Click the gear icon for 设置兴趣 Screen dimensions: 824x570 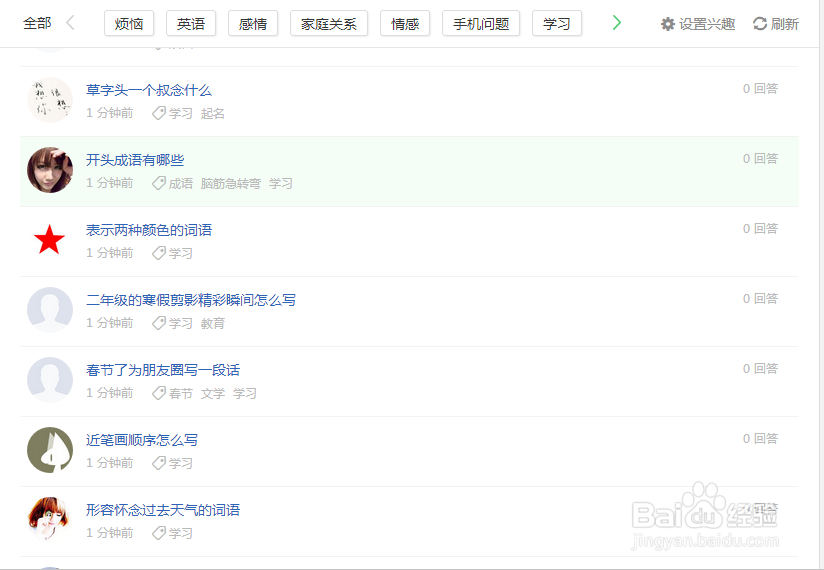pyautogui.click(x=668, y=24)
